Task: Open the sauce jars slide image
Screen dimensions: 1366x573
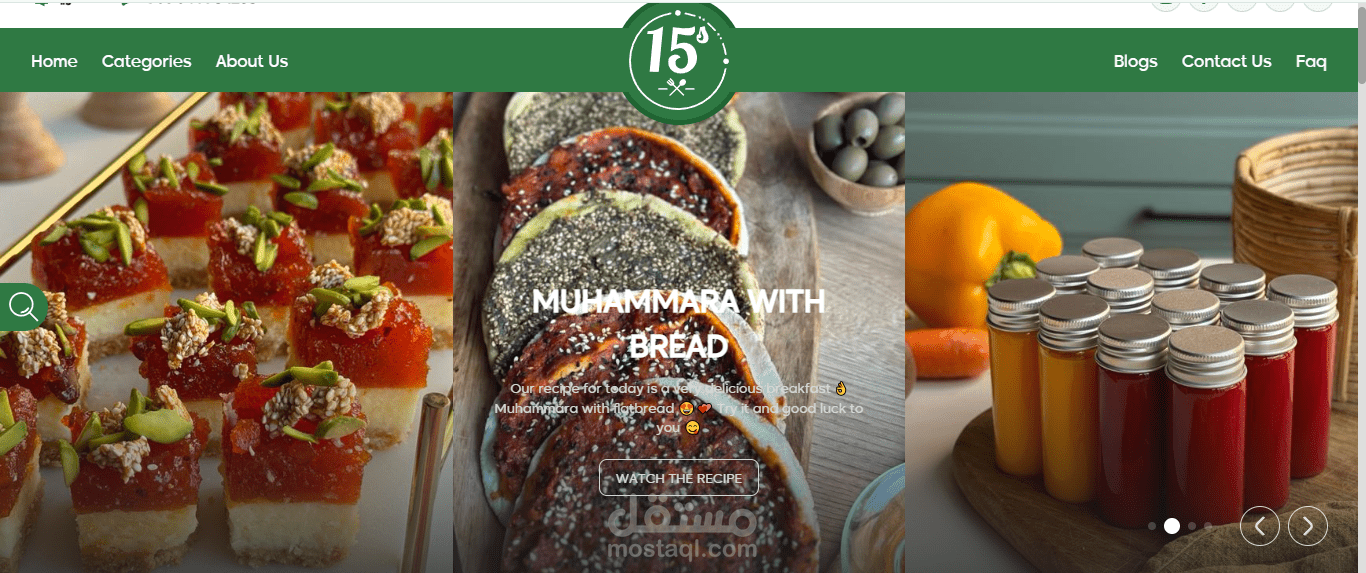Action: [1131, 332]
